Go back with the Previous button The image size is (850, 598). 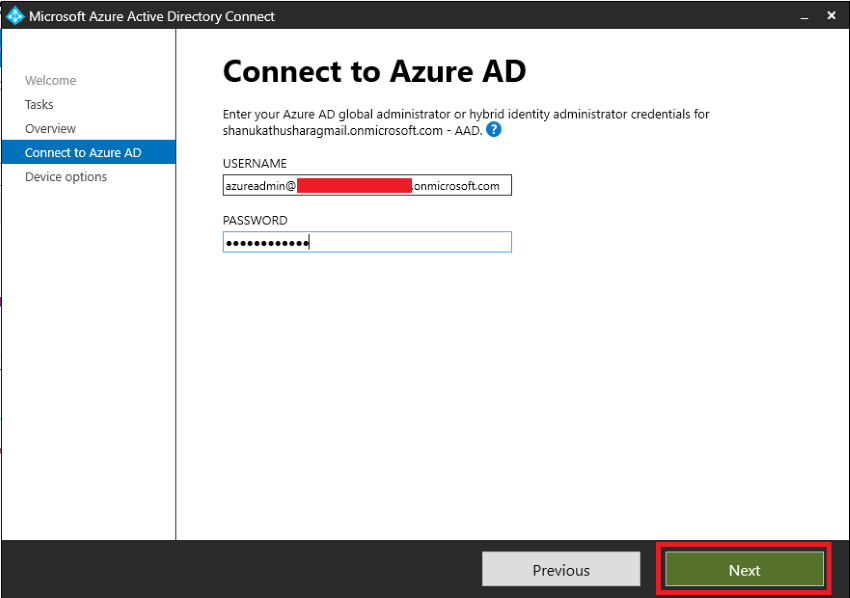[x=561, y=570]
